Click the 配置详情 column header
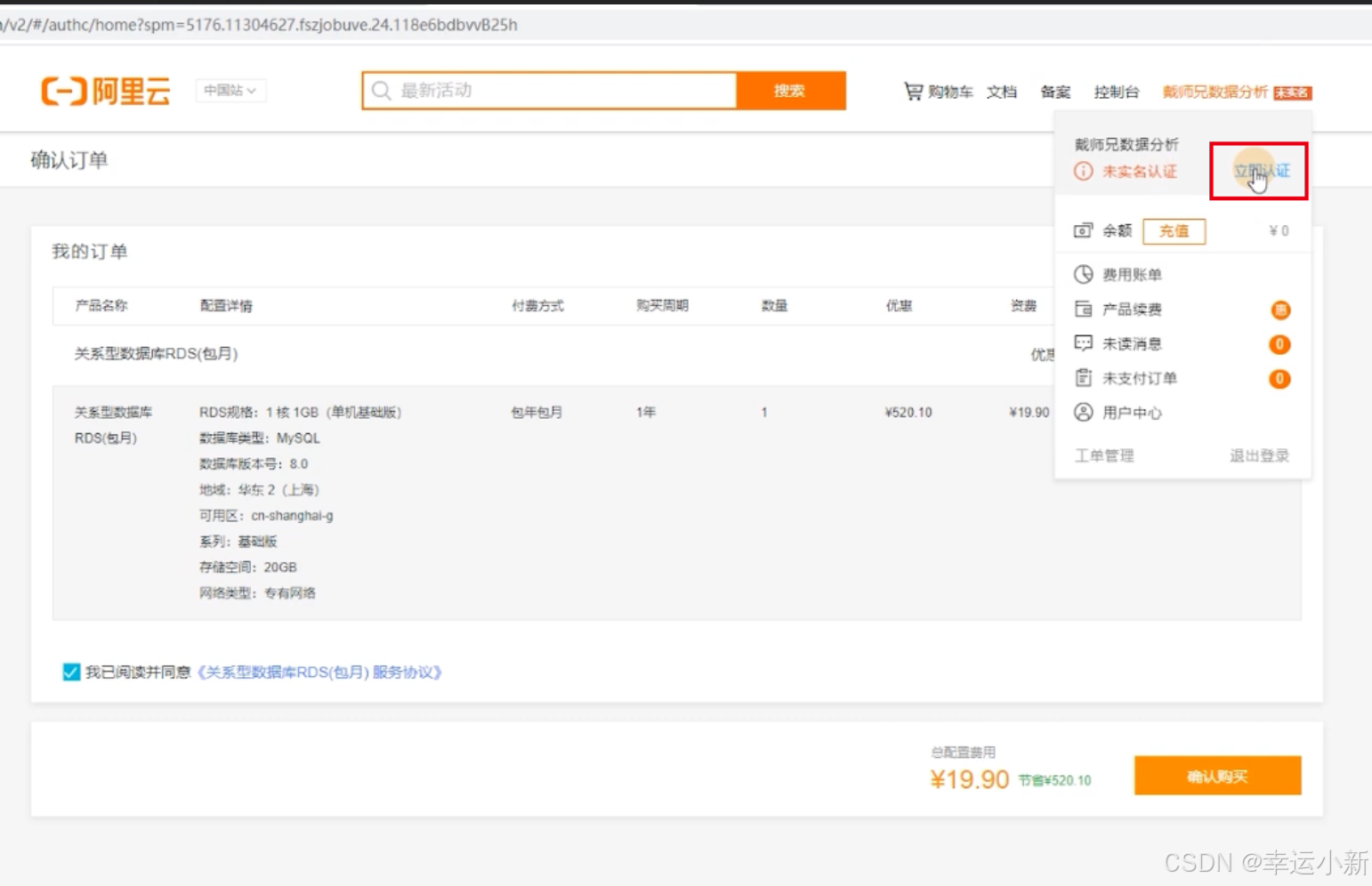The width and height of the screenshot is (1372, 886). tap(226, 306)
